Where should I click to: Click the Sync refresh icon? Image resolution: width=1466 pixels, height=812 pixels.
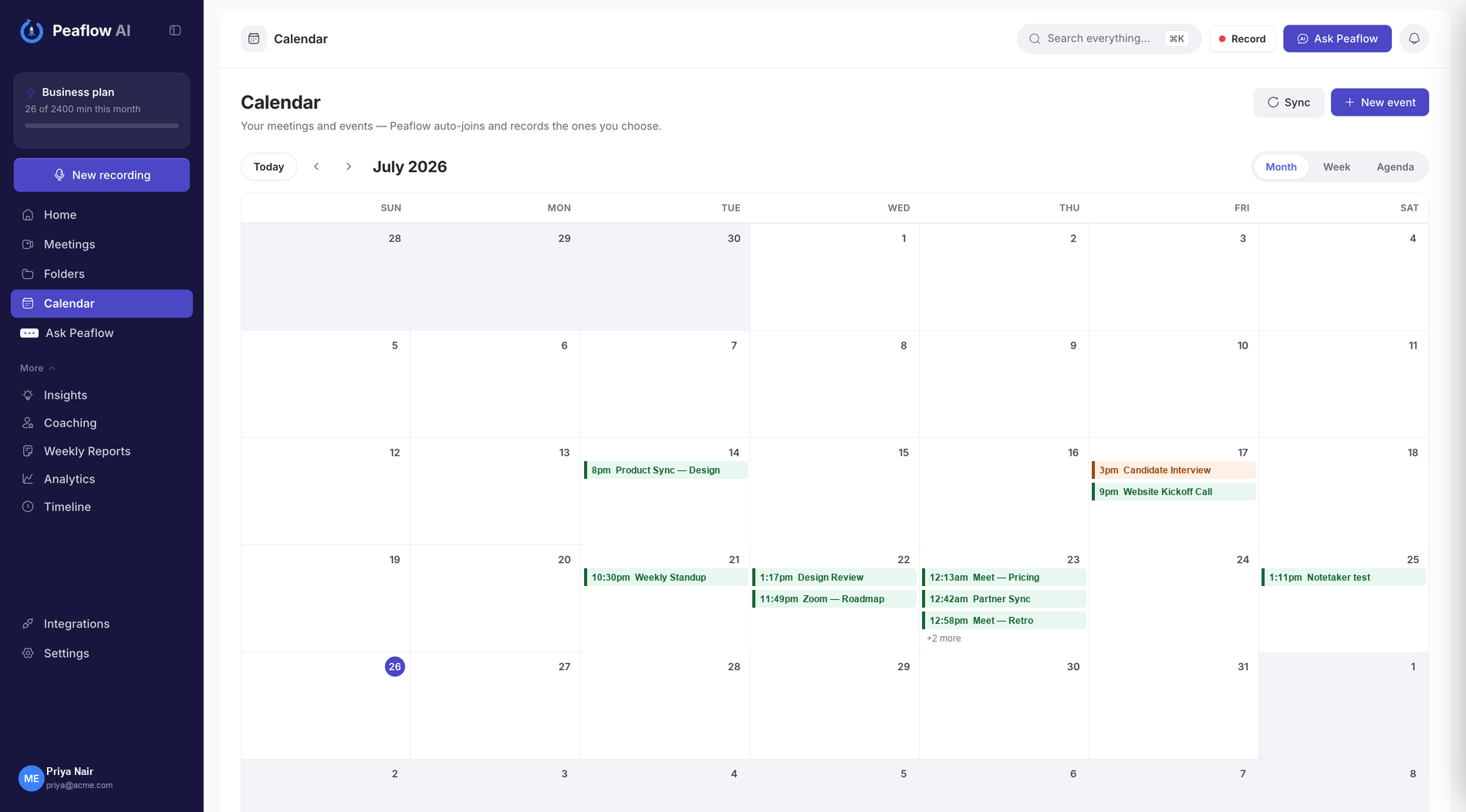tap(1273, 103)
